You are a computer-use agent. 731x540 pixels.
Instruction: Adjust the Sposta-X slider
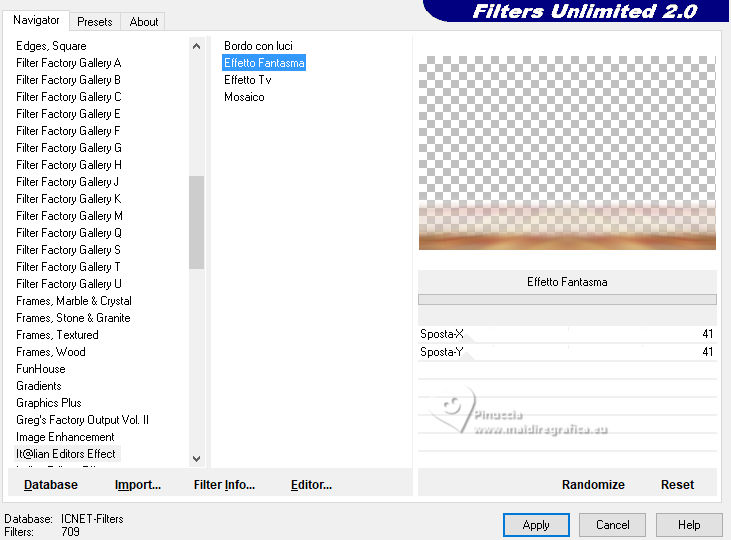click(567, 334)
